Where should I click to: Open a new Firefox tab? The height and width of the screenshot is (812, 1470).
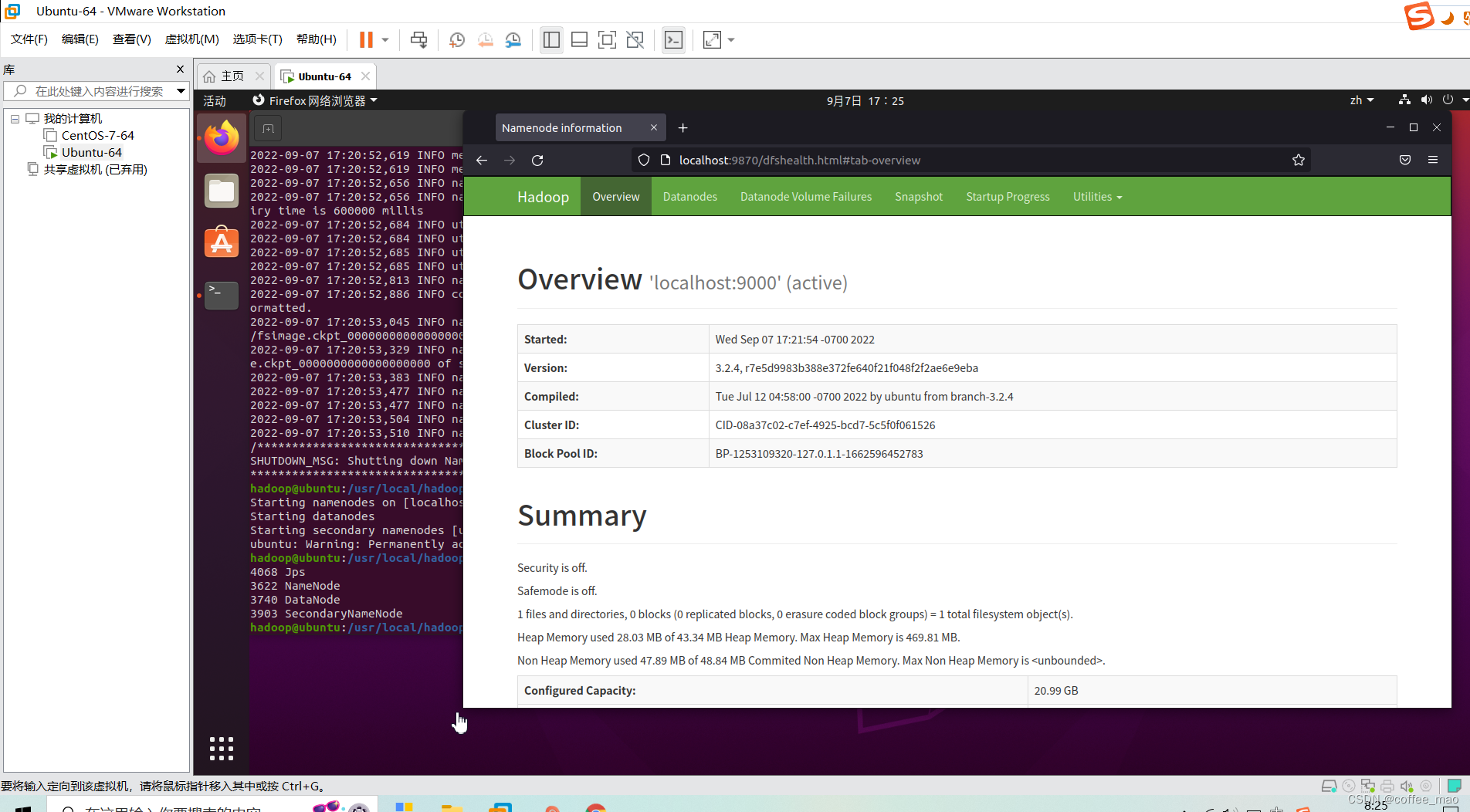coord(682,128)
